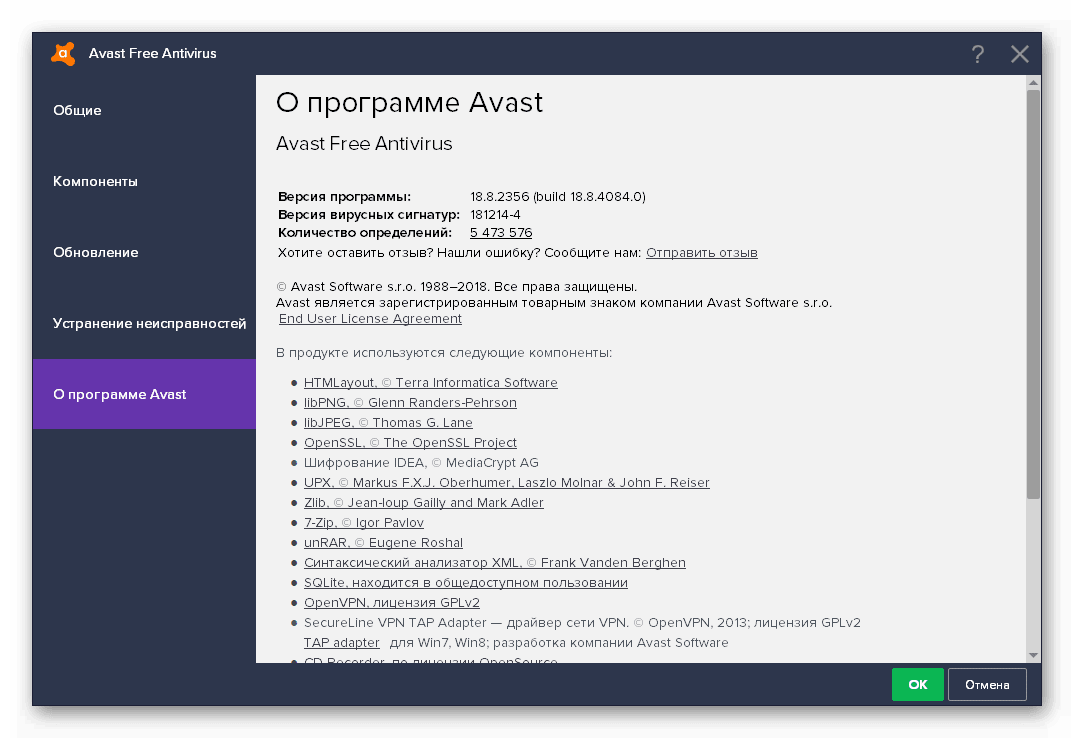Viewport: 1074px width, 738px height.
Task: Open help via the question mark icon
Action: point(977,54)
